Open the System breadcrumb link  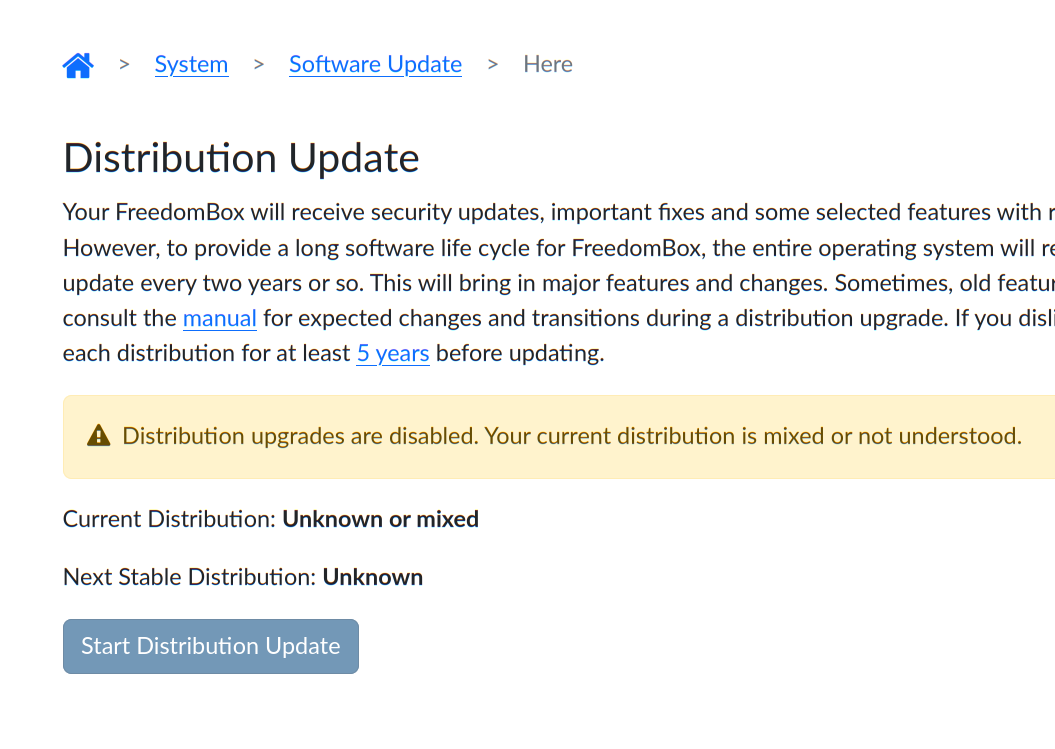[191, 65]
